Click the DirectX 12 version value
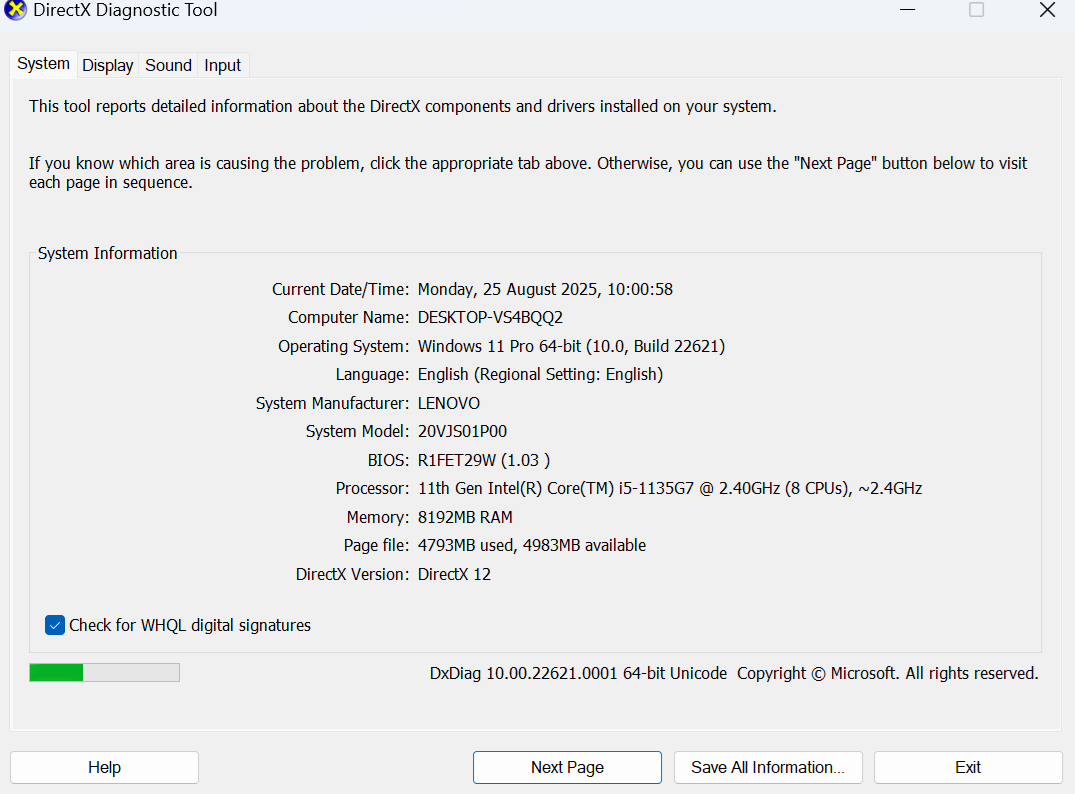 click(x=454, y=574)
